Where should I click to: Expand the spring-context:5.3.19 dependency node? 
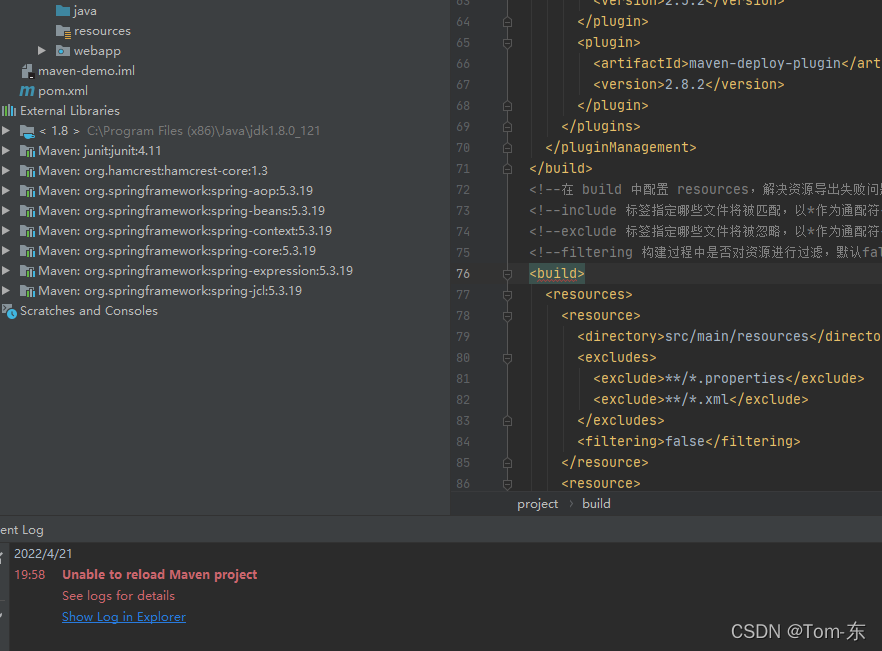point(7,230)
